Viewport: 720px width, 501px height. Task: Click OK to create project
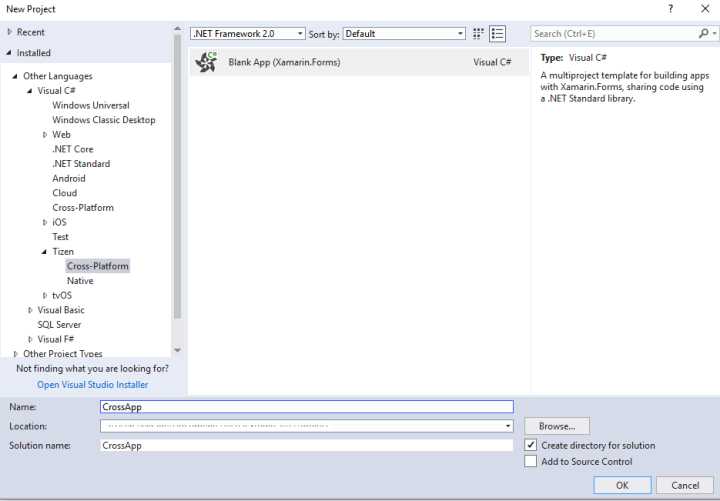tap(622, 485)
